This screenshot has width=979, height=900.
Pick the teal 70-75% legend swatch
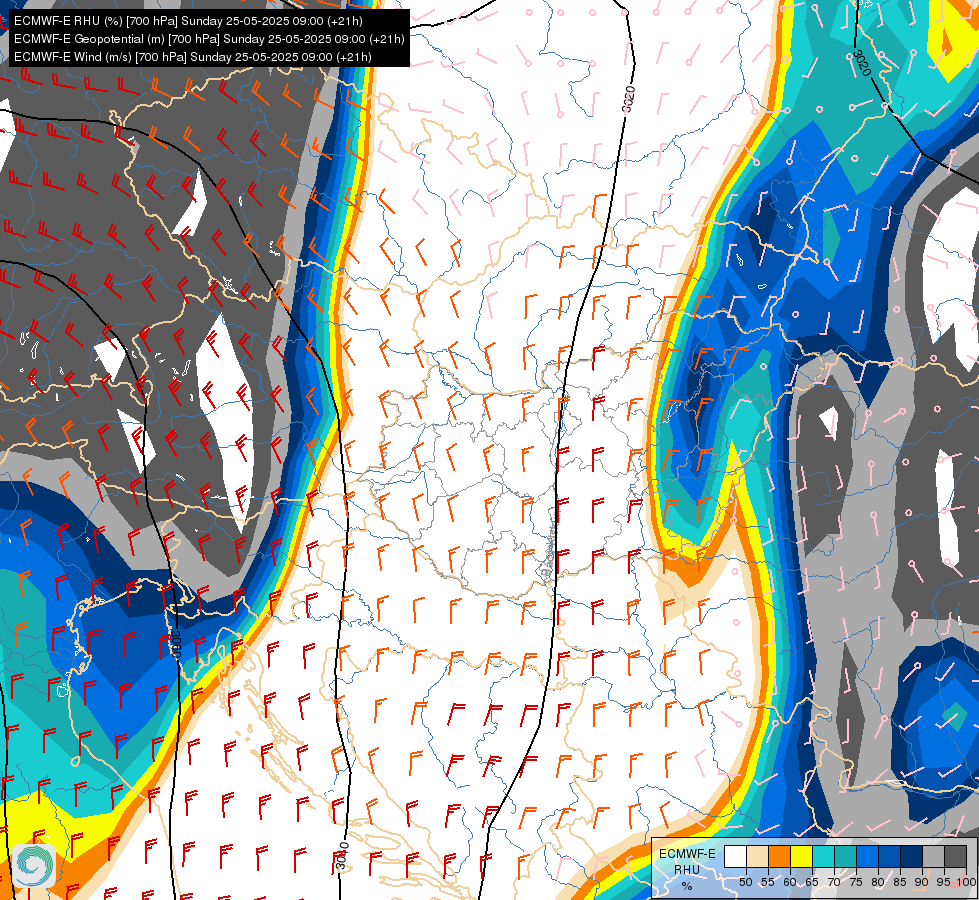coord(845,856)
